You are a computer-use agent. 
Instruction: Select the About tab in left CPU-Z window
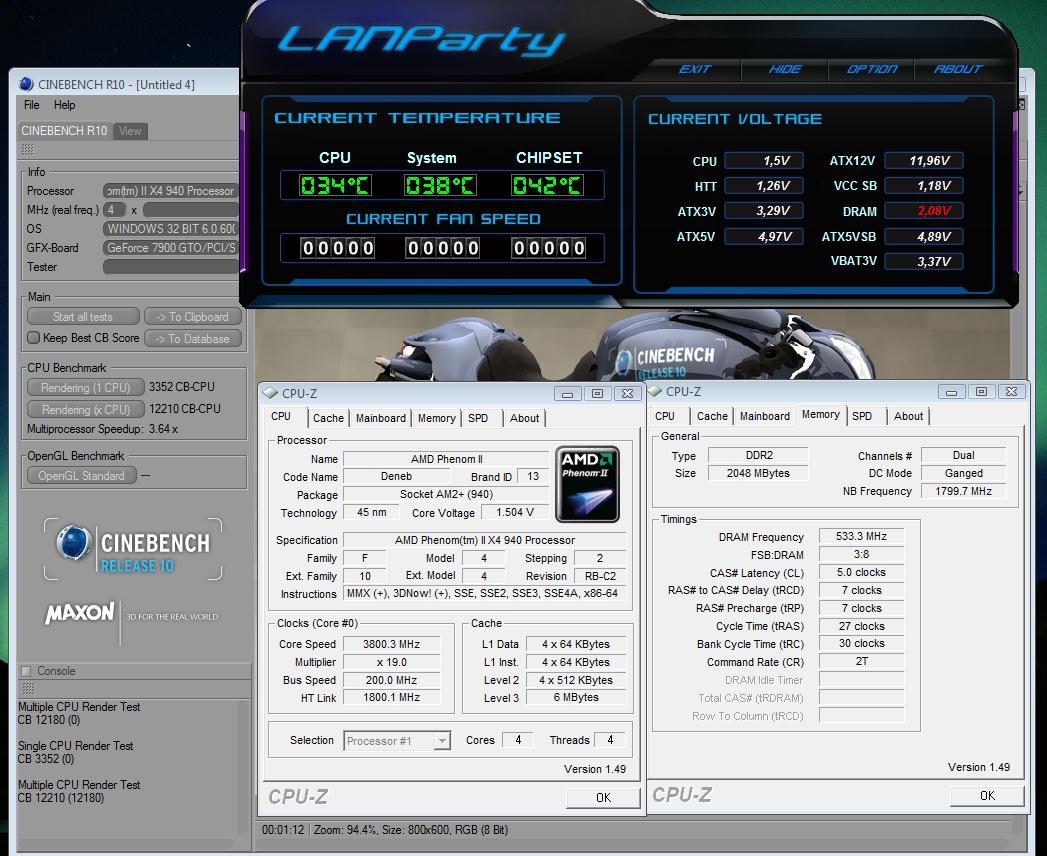pyautogui.click(x=524, y=418)
